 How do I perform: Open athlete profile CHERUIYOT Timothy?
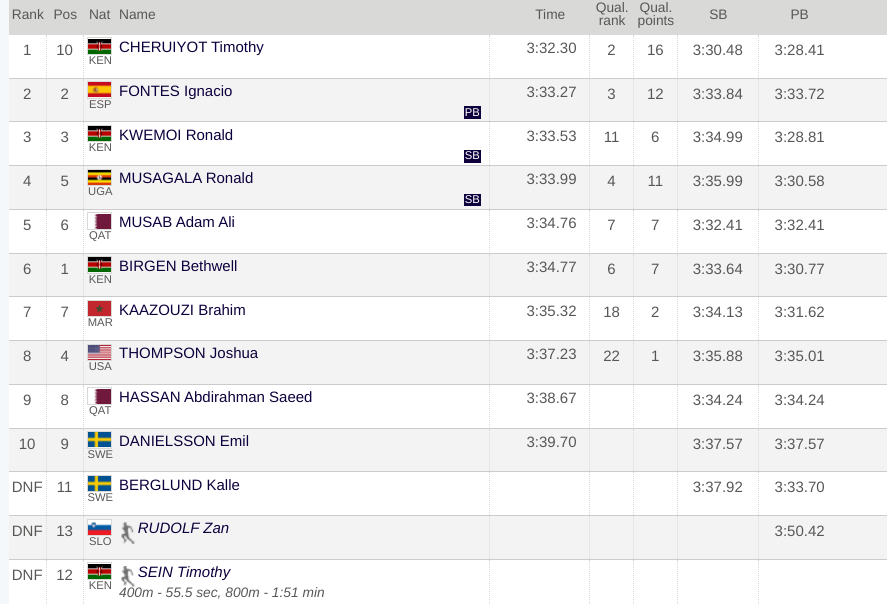(x=191, y=47)
